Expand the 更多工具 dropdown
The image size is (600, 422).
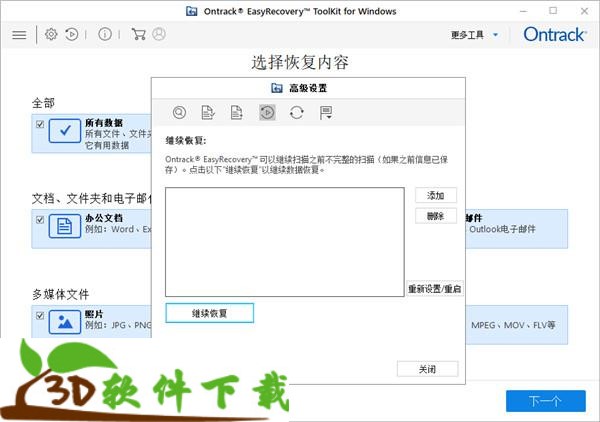(474, 35)
